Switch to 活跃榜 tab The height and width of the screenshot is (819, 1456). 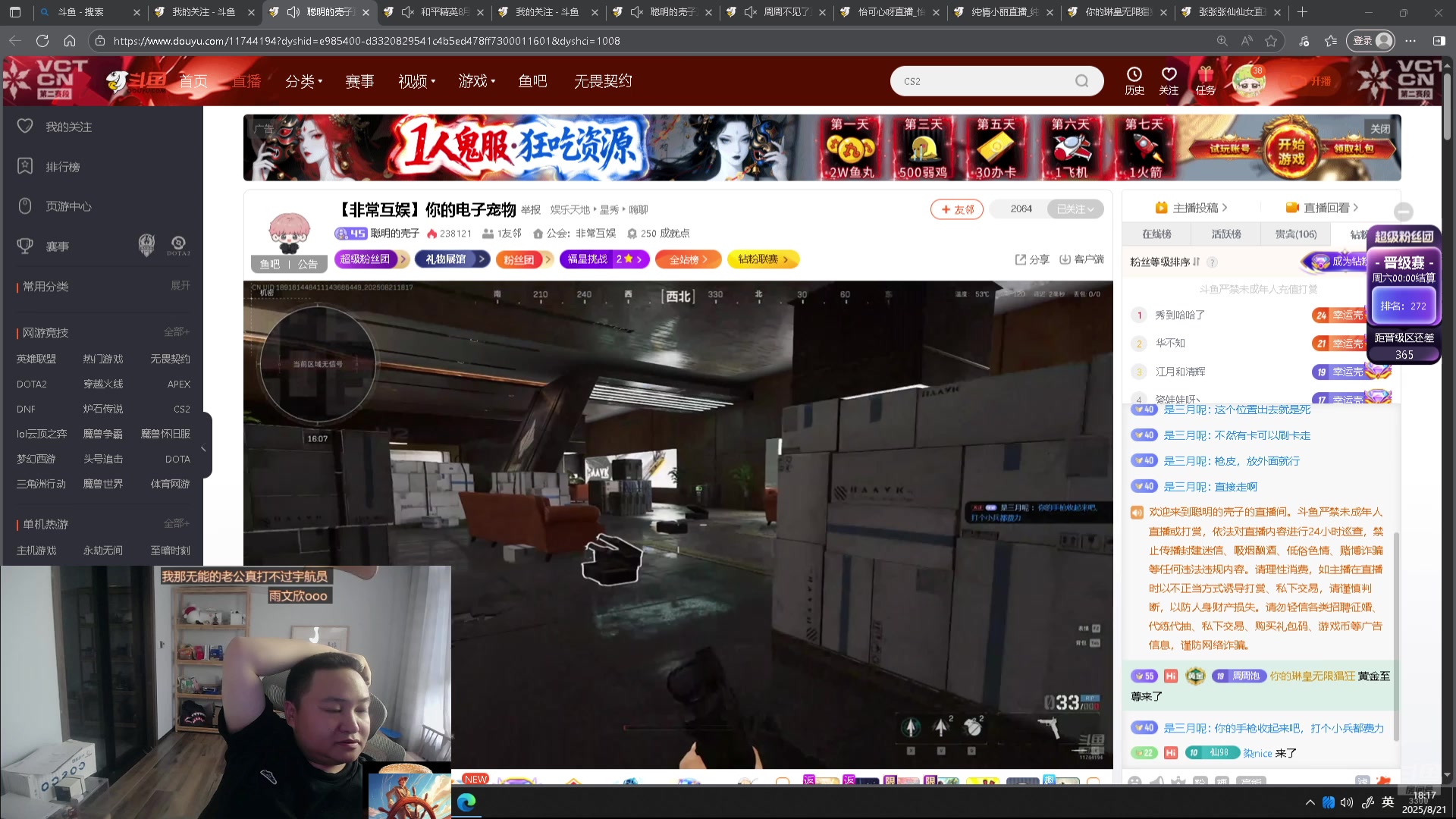1225,234
